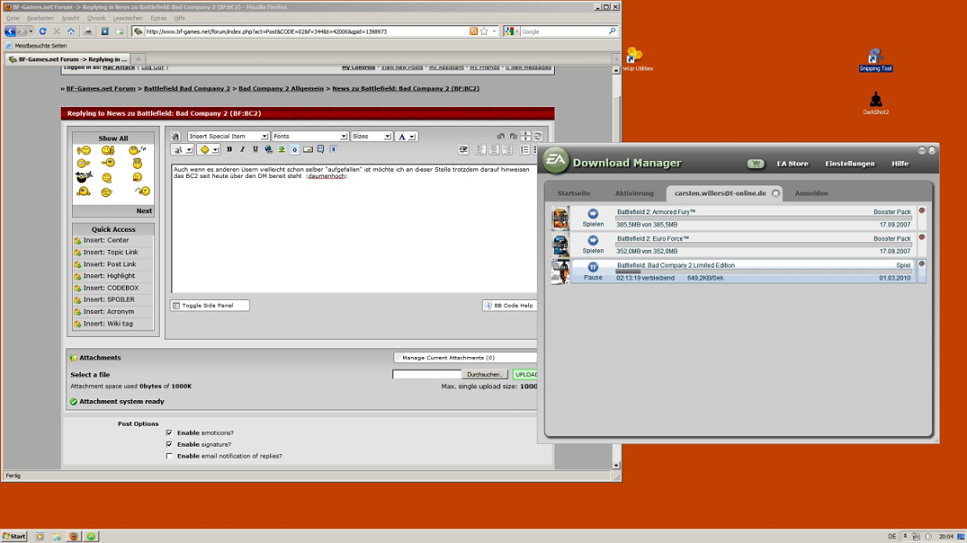Open the Meistbesuchte Seiten bookmarks folder
Viewport: 967px width, 543px height.
tap(36, 46)
